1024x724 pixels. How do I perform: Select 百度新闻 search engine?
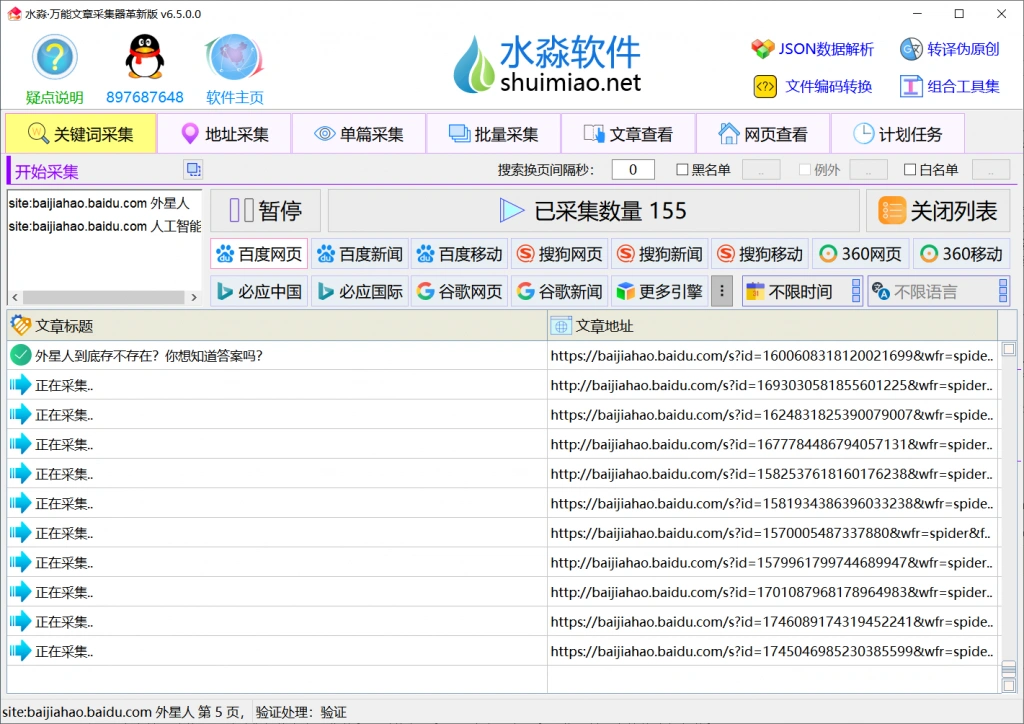(360, 254)
